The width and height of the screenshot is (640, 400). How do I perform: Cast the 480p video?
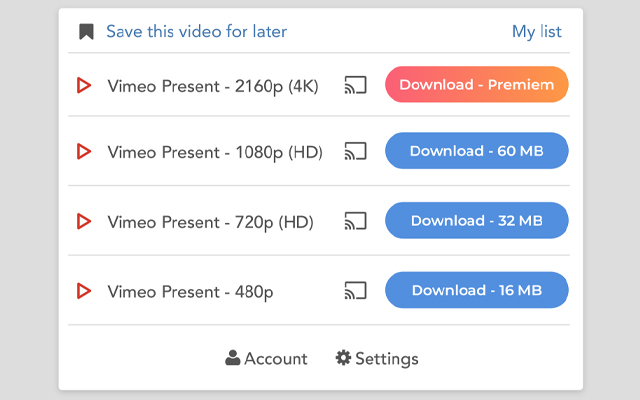click(x=355, y=292)
